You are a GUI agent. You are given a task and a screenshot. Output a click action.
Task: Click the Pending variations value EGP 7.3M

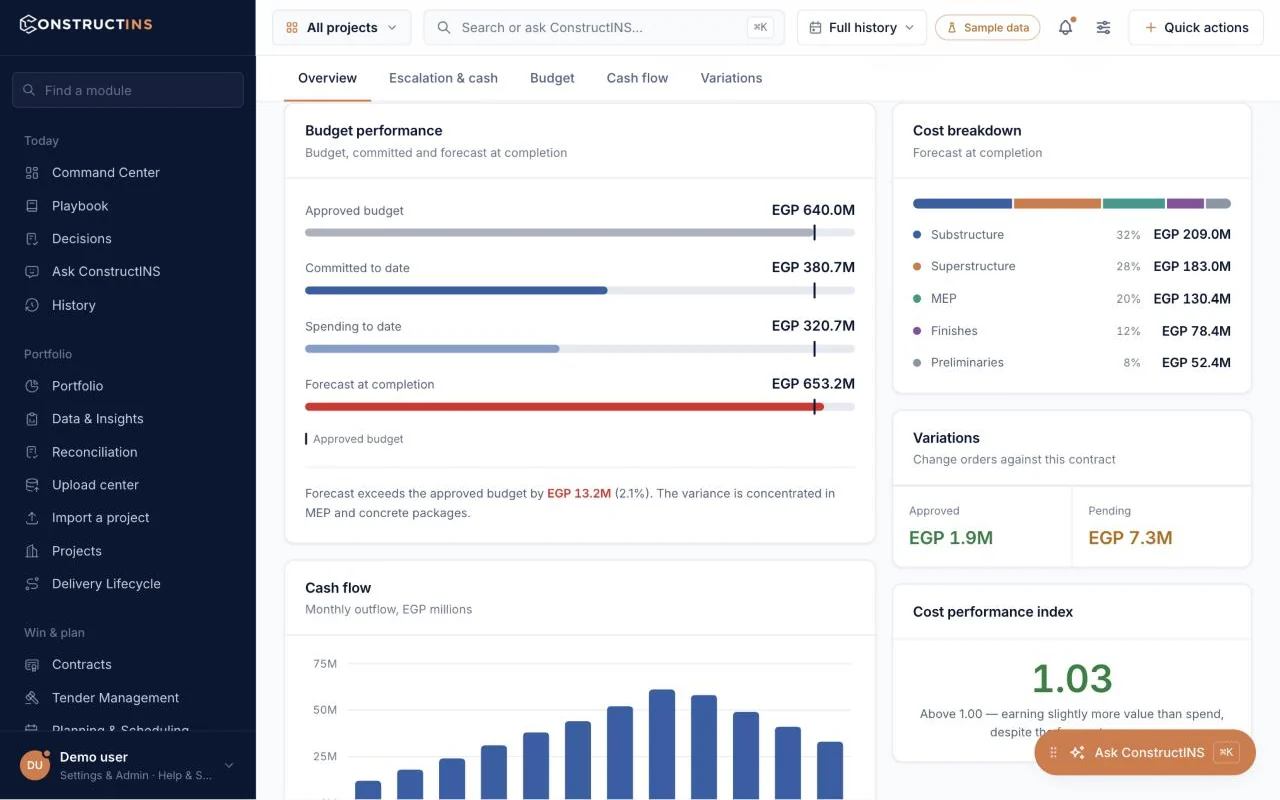tap(1130, 538)
